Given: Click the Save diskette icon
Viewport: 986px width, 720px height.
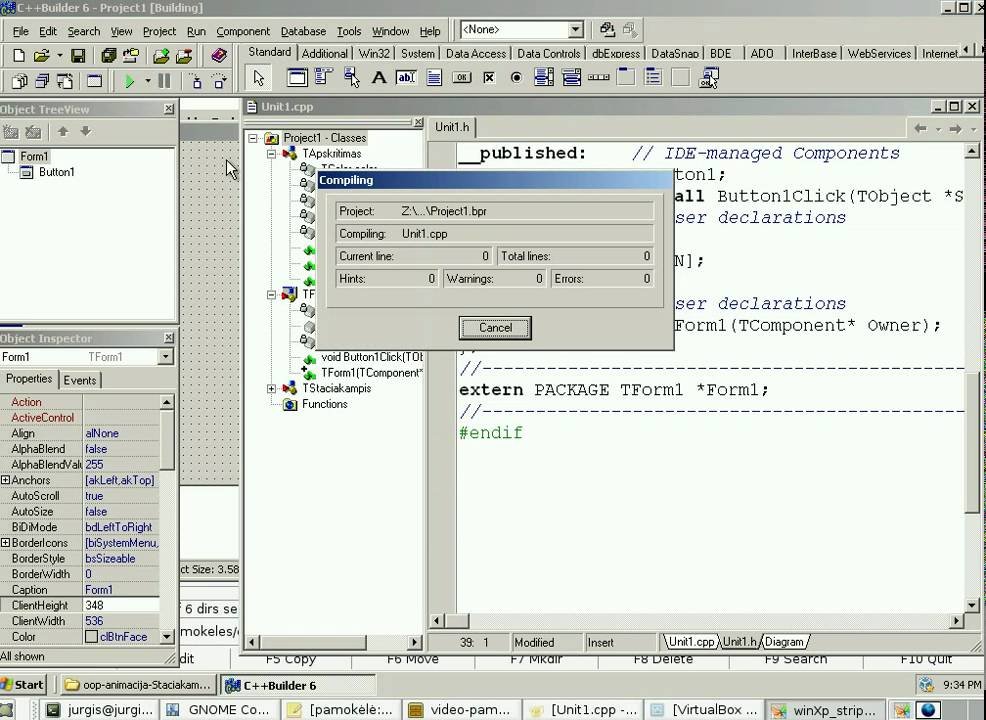Looking at the screenshot, I should click(78, 56).
